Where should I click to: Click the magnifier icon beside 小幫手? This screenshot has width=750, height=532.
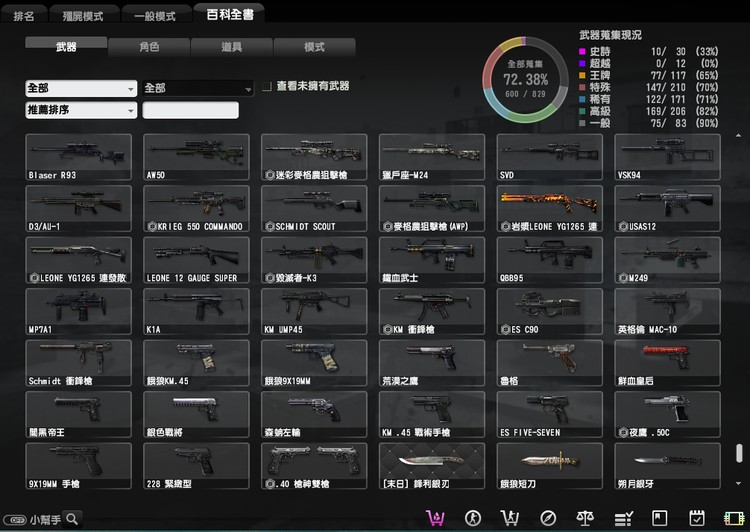(x=72, y=519)
